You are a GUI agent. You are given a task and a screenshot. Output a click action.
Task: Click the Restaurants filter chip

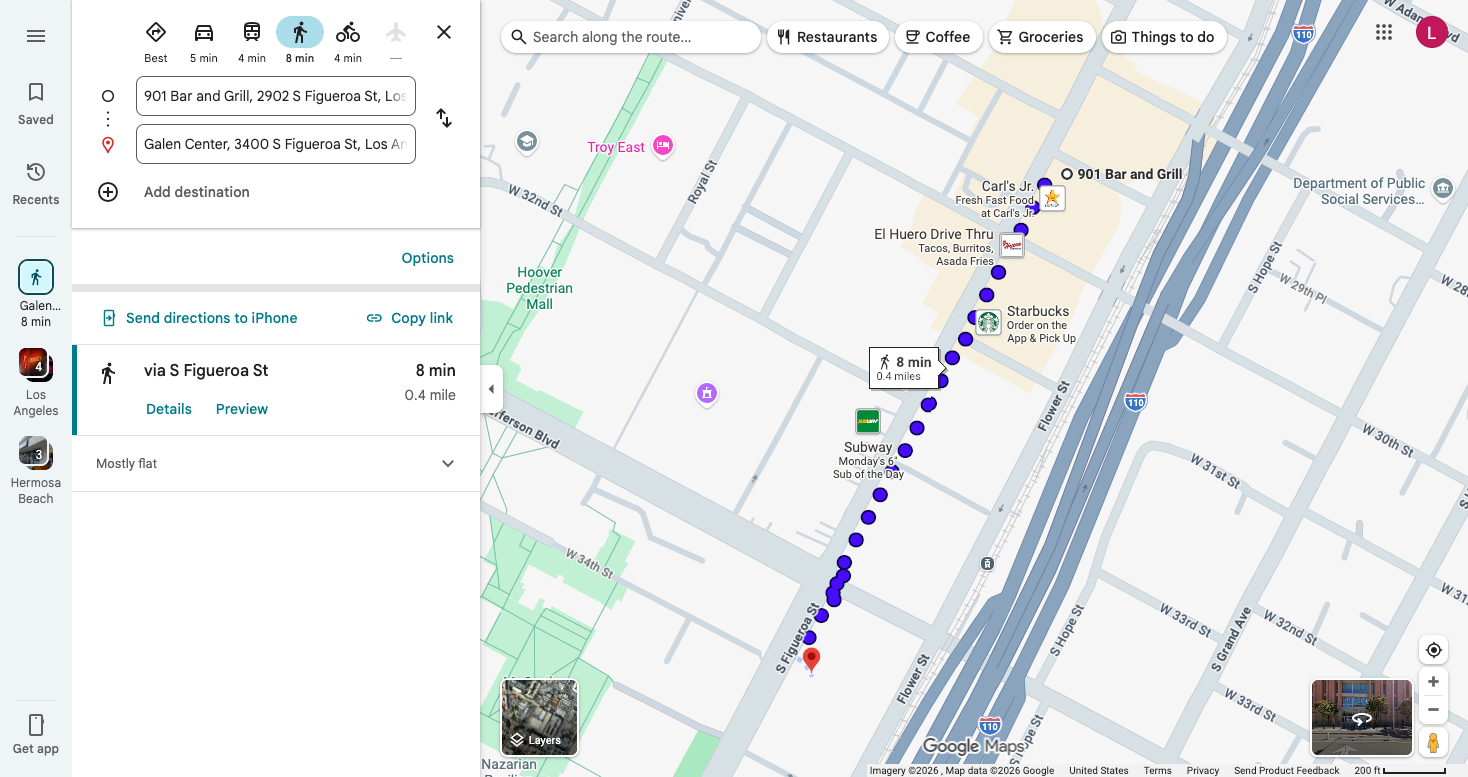click(x=827, y=37)
